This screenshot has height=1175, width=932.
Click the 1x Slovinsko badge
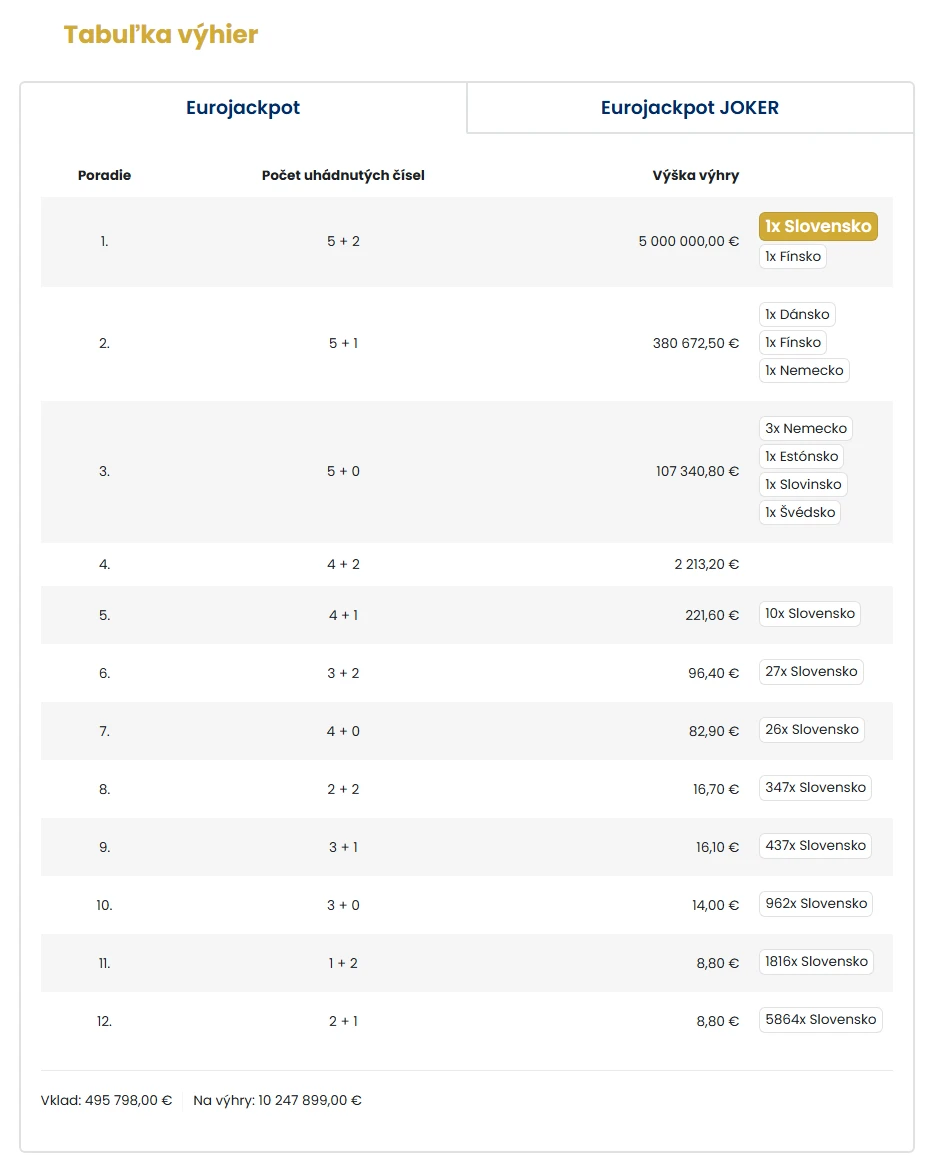coord(803,485)
